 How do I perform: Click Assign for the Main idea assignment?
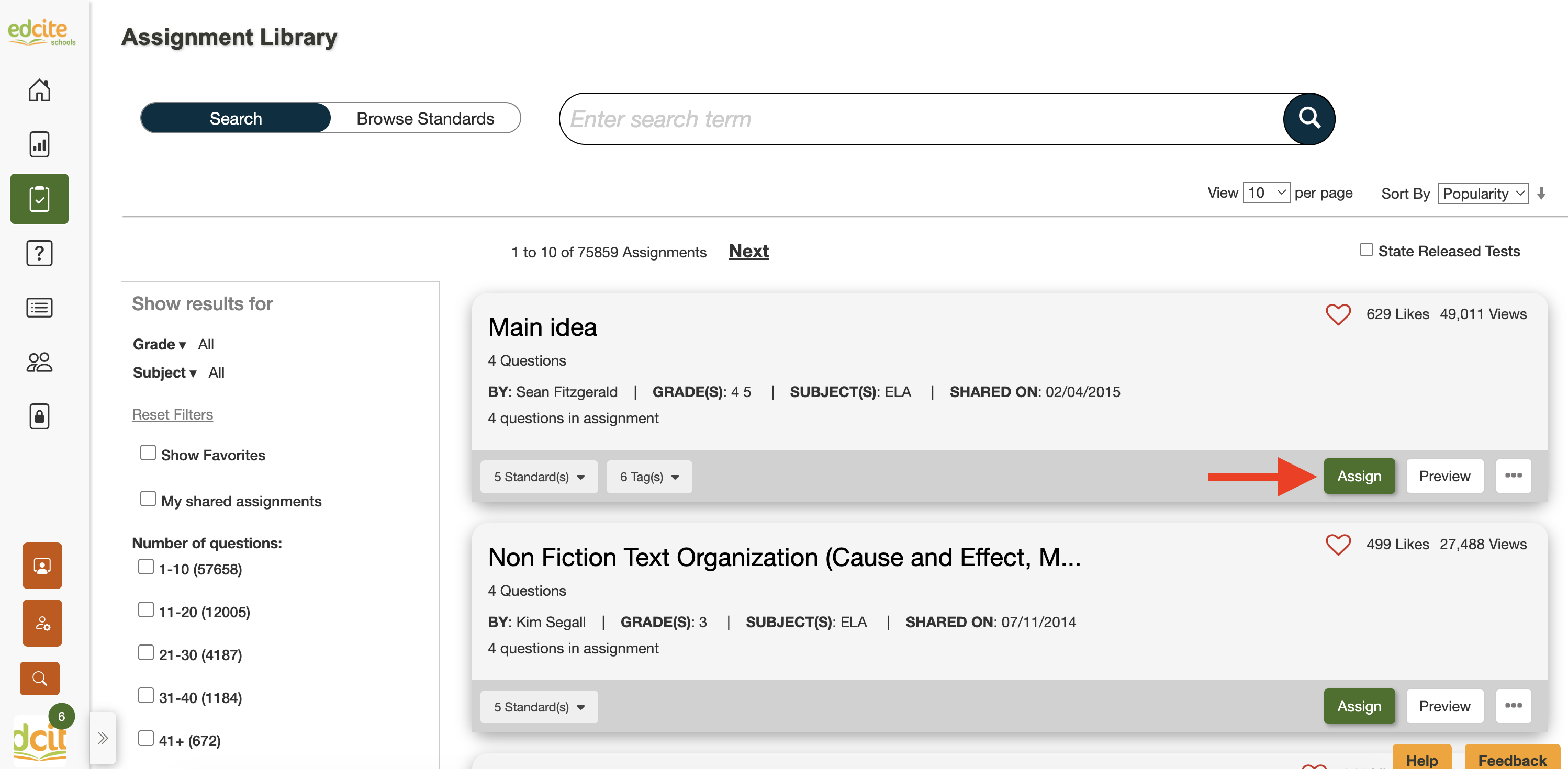(1359, 477)
